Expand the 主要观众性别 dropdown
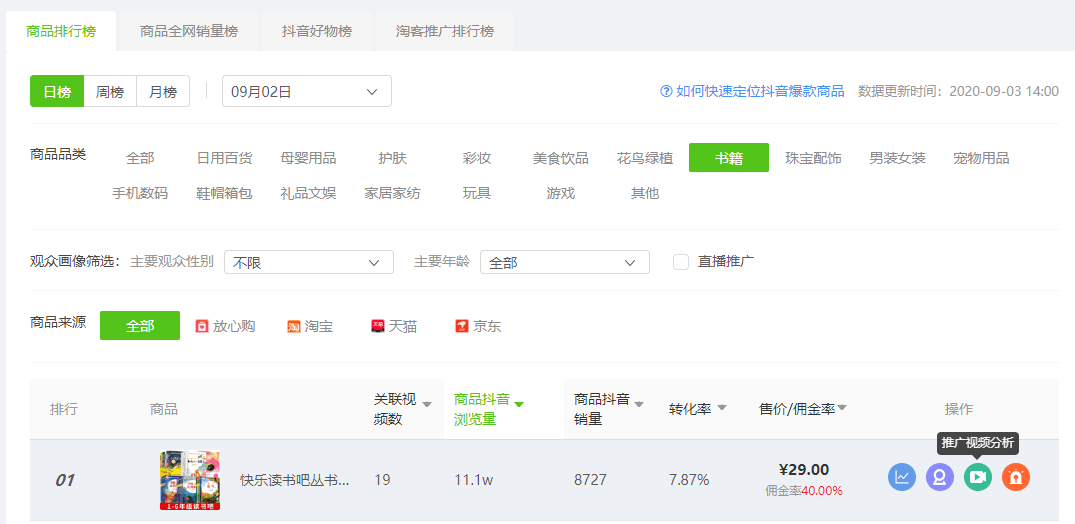1075x524 pixels. tap(309, 262)
